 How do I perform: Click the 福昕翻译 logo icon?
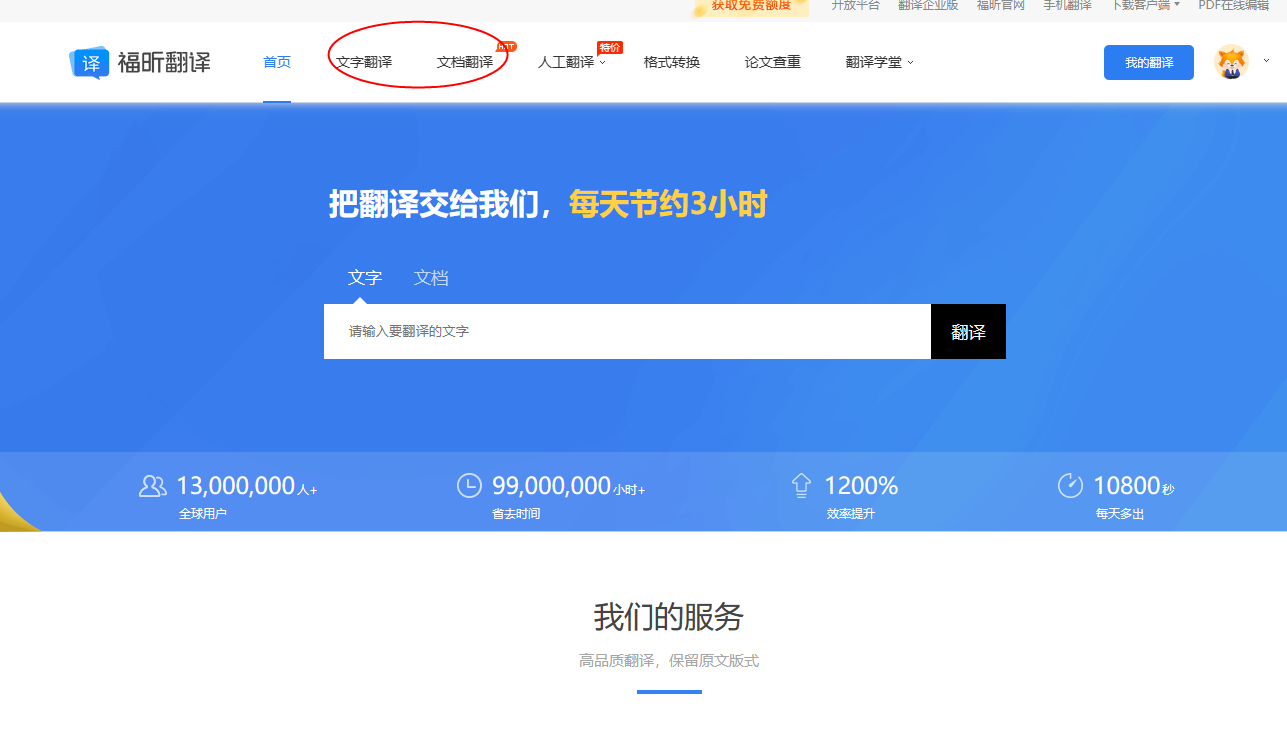coord(89,63)
